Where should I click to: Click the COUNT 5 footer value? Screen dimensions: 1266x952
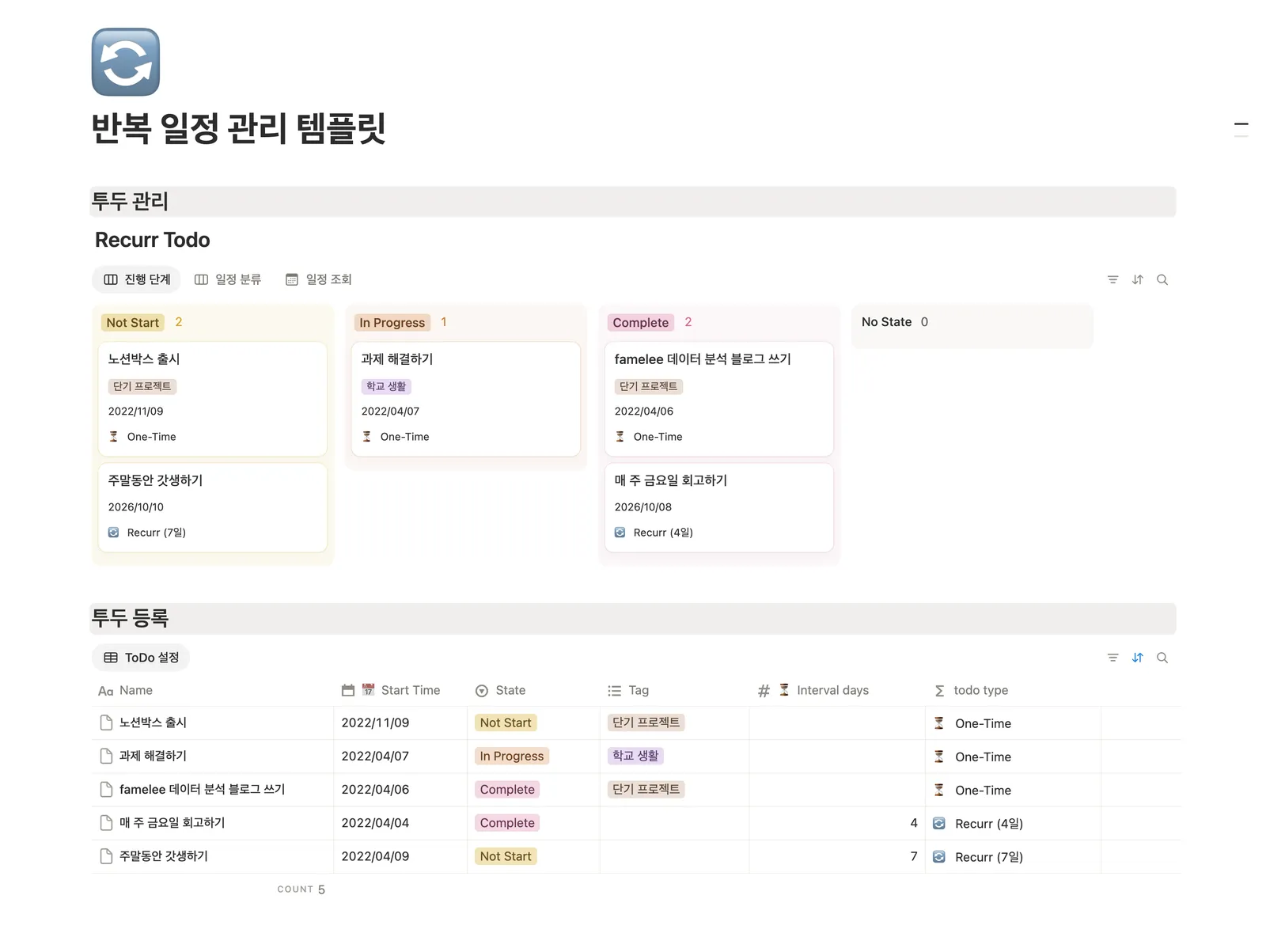[301, 890]
